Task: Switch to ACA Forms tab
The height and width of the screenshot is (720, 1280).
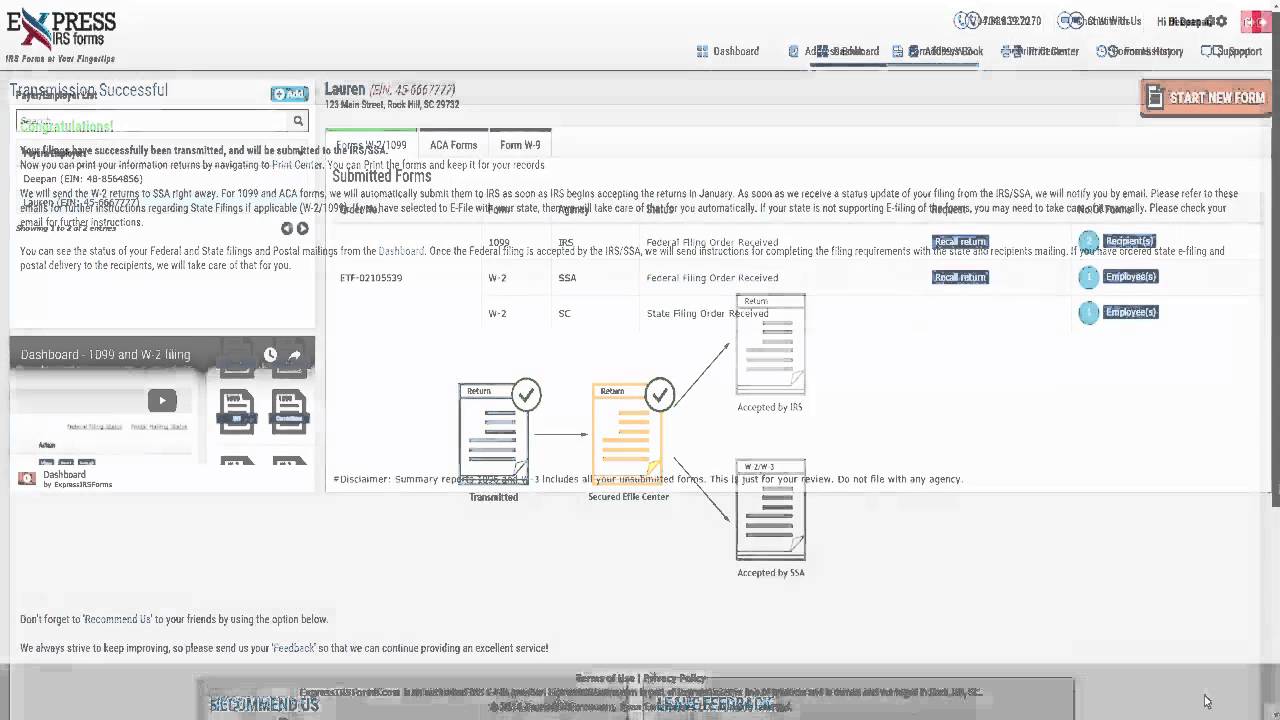Action: [453, 145]
